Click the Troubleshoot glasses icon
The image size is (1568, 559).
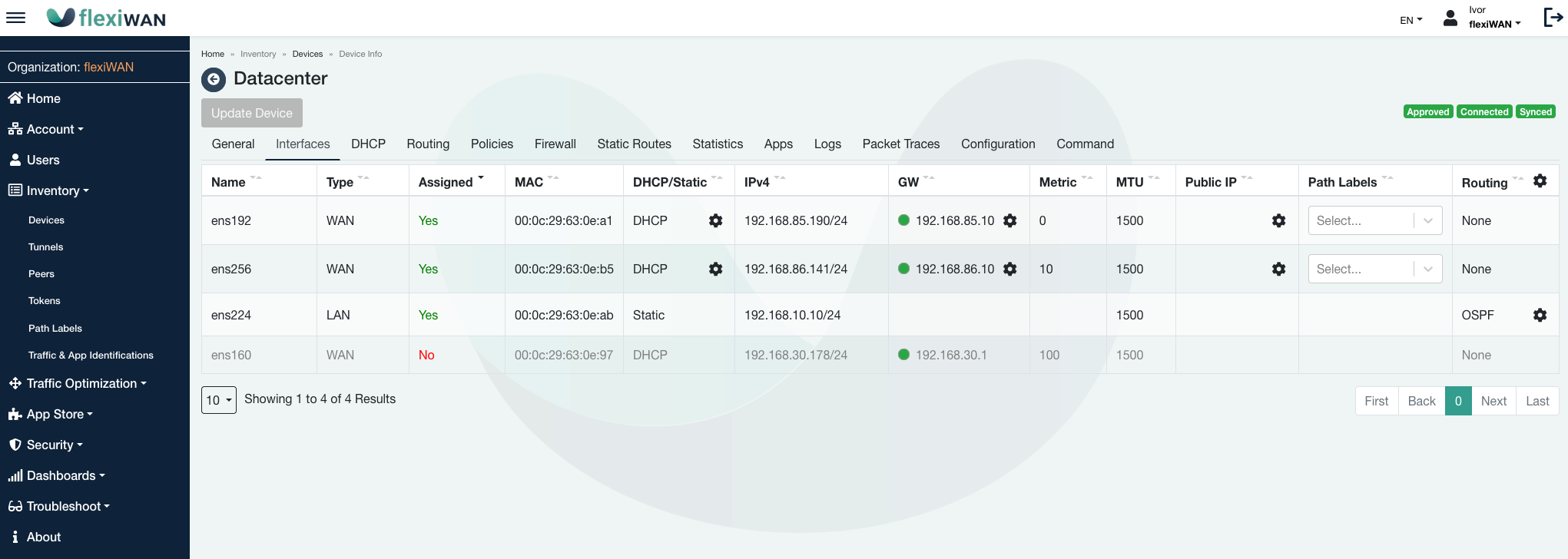15,506
